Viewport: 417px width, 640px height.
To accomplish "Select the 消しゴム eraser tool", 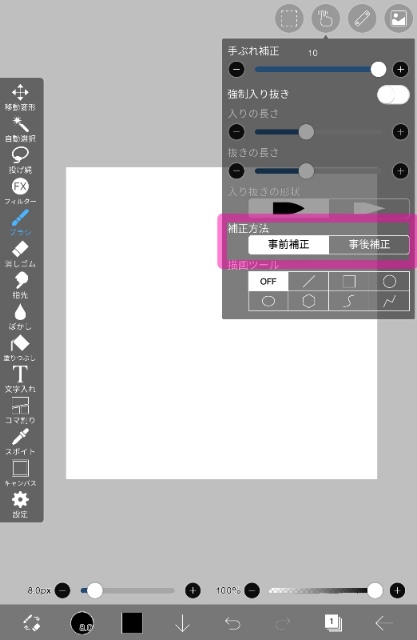I will click(x=20, y=254).
